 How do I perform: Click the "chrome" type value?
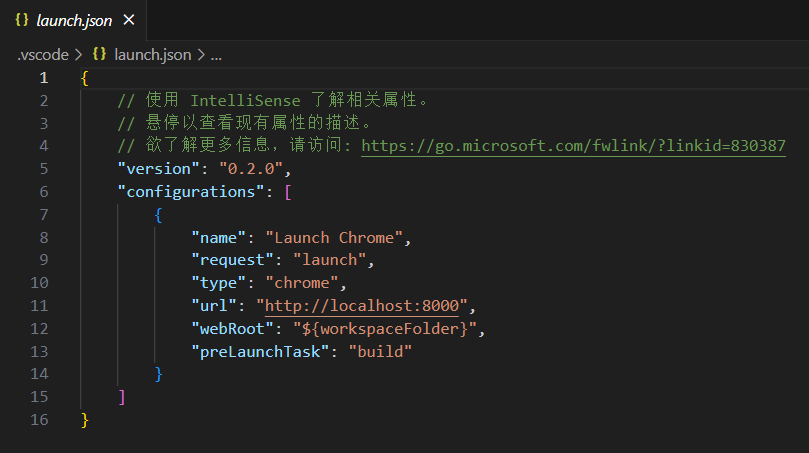[x=303, y=283]
